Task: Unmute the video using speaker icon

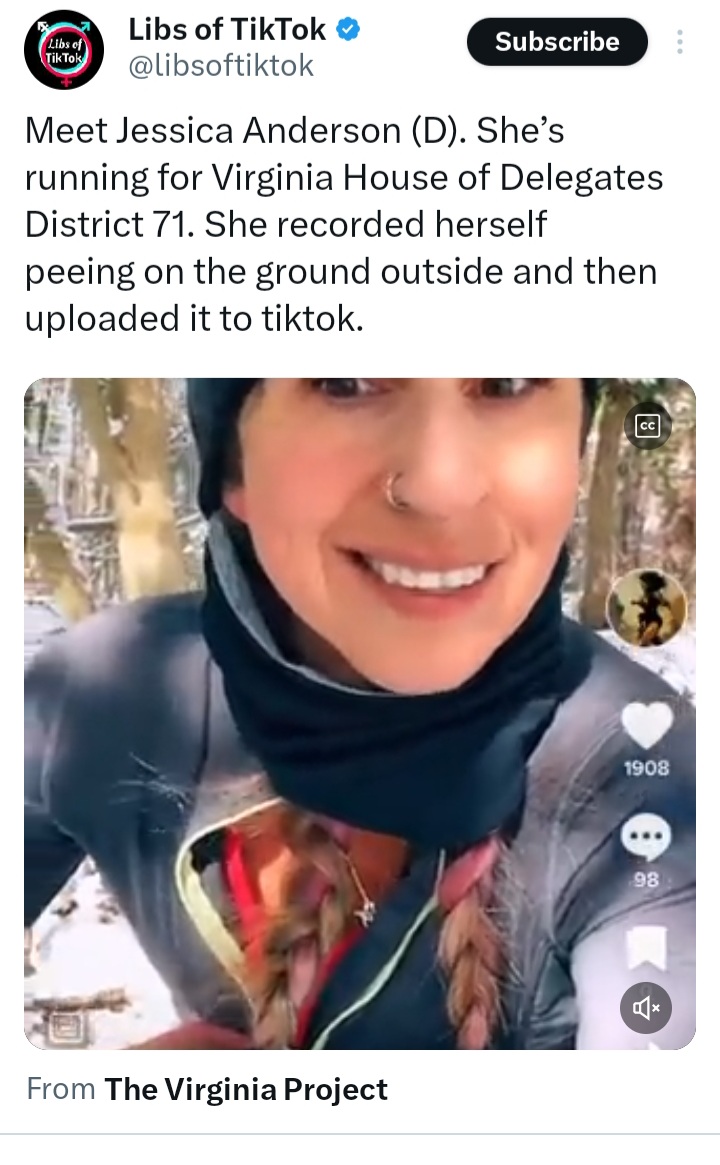Action: 646,1008
